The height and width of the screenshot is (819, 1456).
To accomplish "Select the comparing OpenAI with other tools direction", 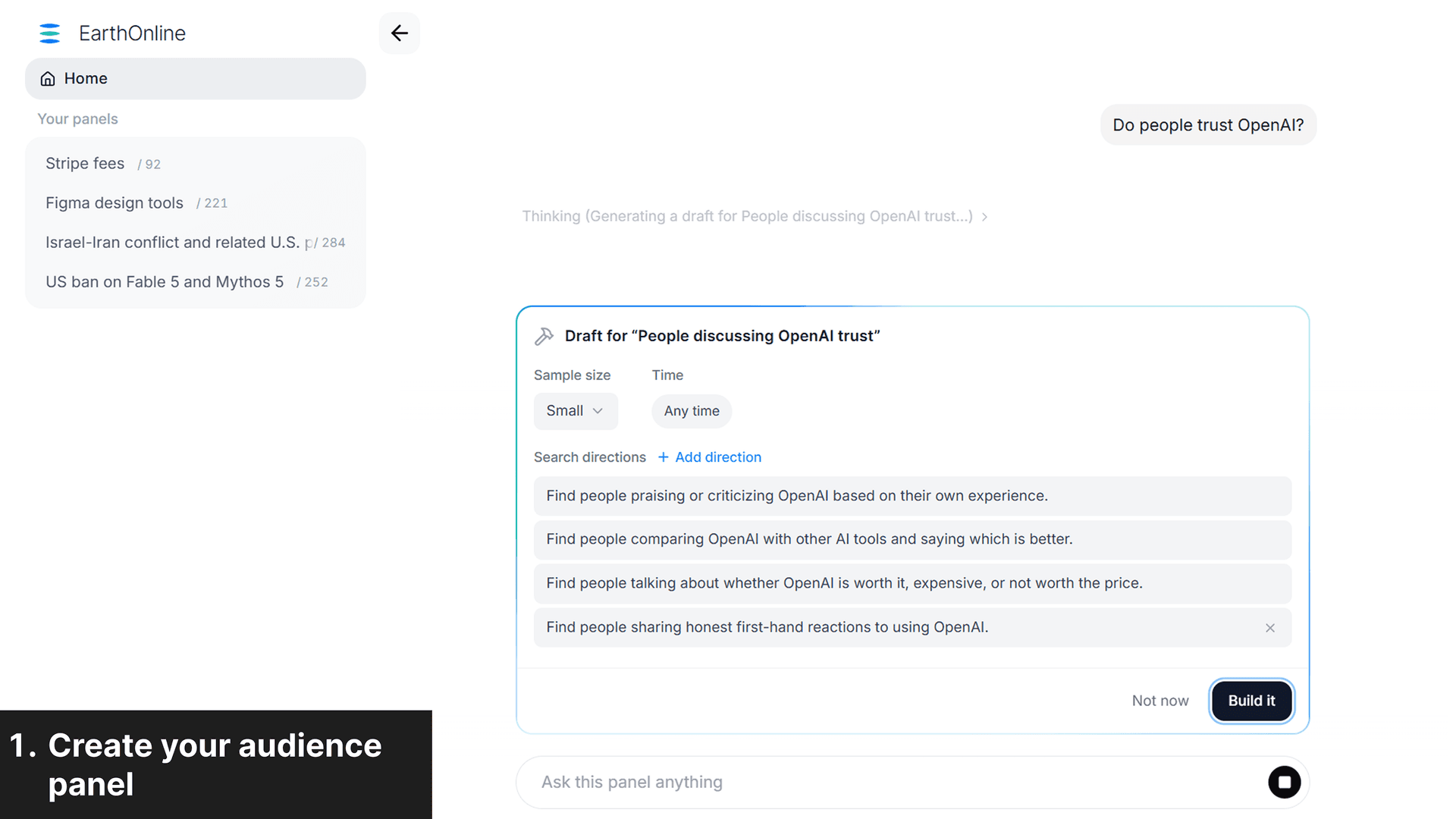I will 912,539.
